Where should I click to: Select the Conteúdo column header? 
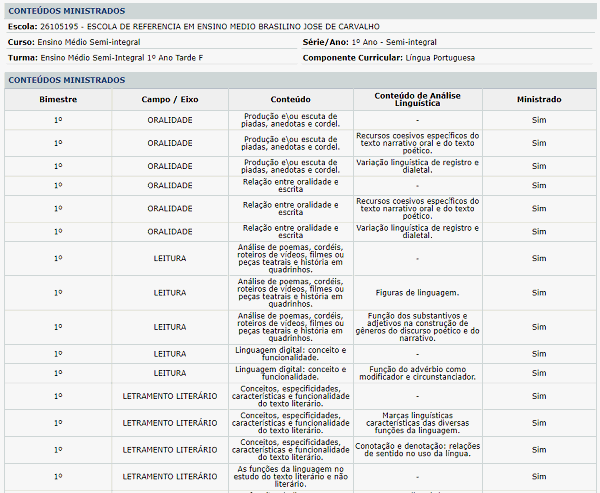[x=290, y=100]
